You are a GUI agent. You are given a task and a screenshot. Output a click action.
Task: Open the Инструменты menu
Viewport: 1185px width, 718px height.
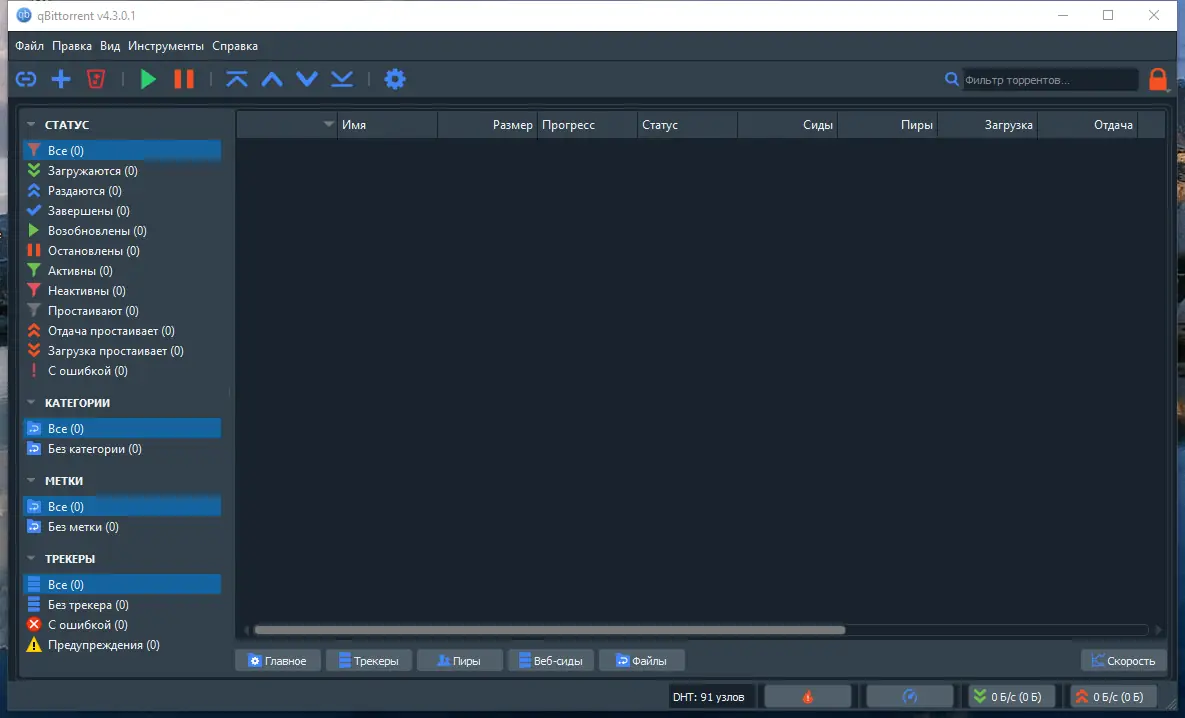[166, 46]
